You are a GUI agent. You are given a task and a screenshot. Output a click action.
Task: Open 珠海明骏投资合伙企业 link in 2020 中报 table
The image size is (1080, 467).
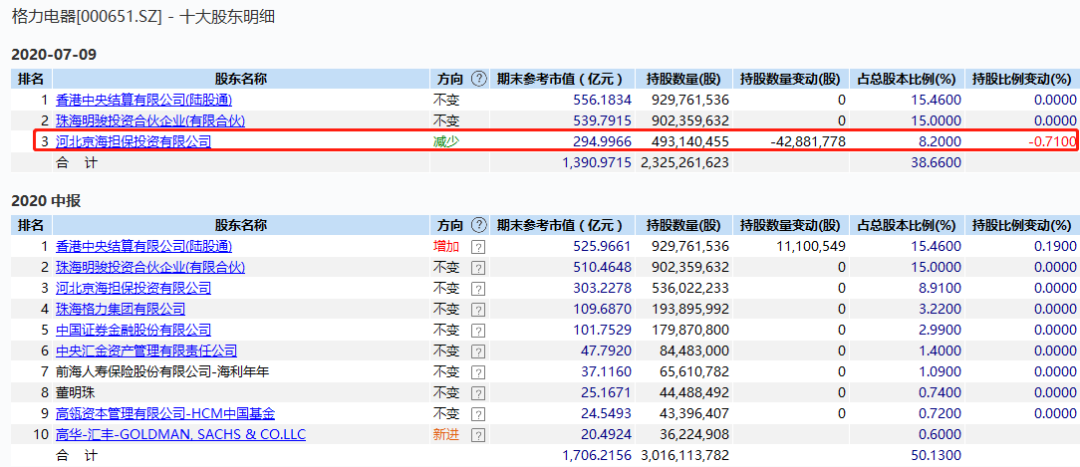point(150,267)
